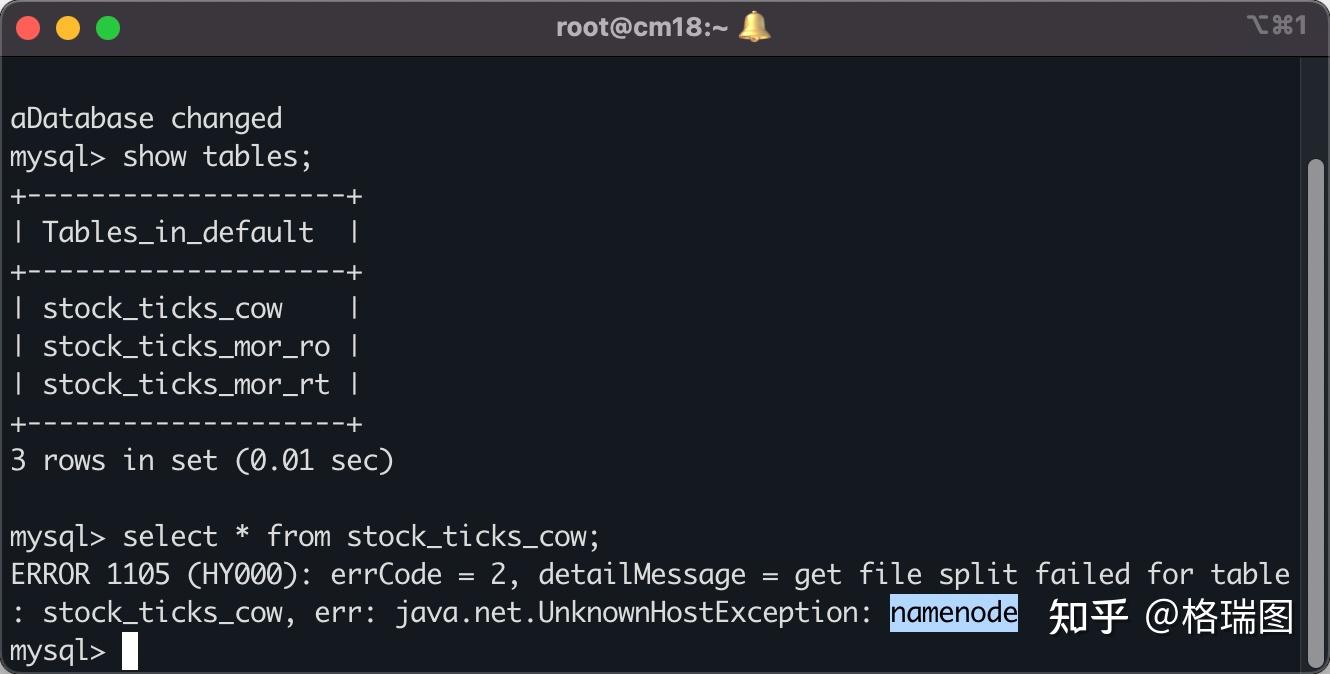Click the 知乎 @格瑞图 watermark
Viewport: 1330px width, 674px height.
(1170, 617)
